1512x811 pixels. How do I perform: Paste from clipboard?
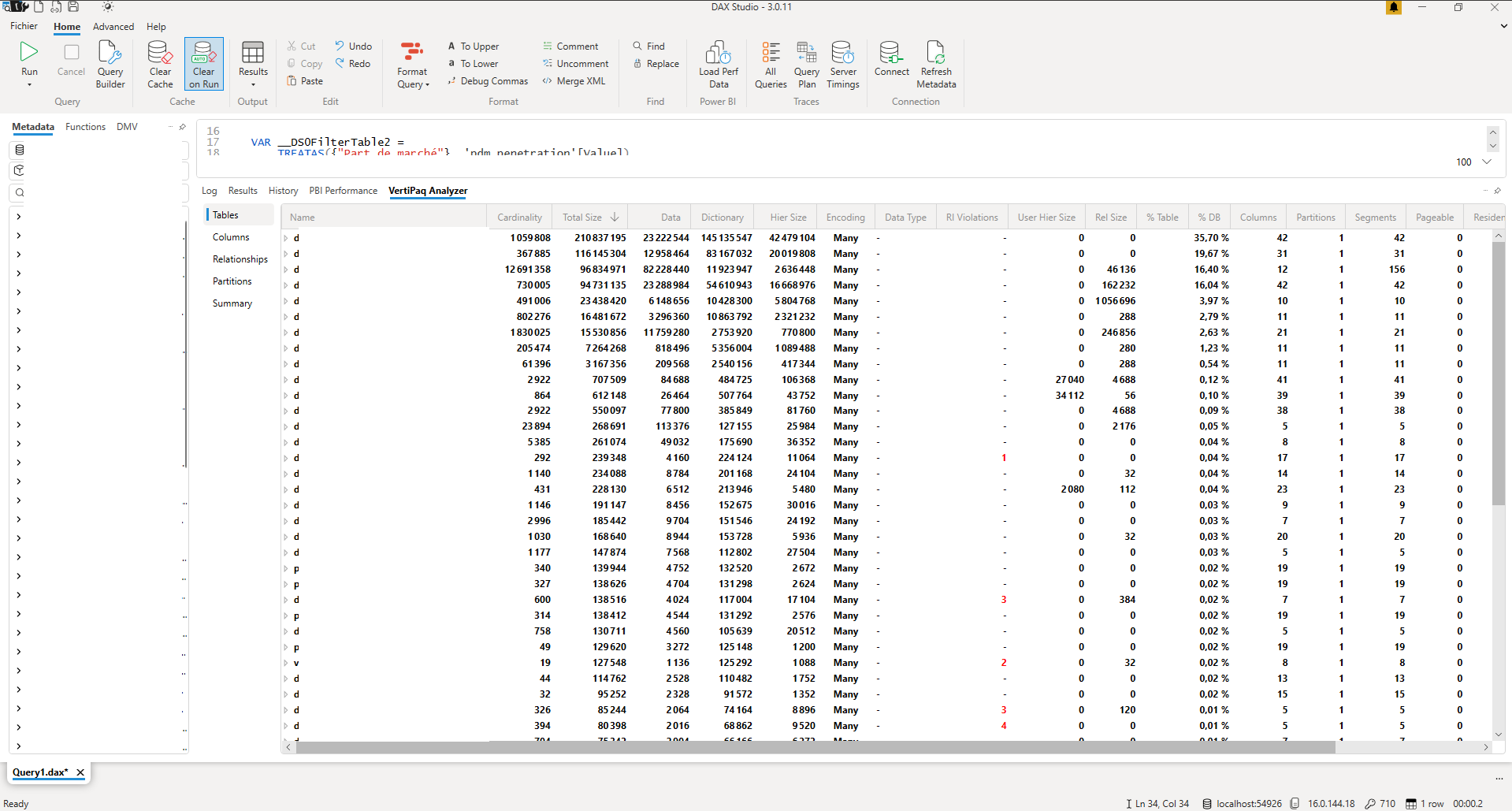[305, 81]
